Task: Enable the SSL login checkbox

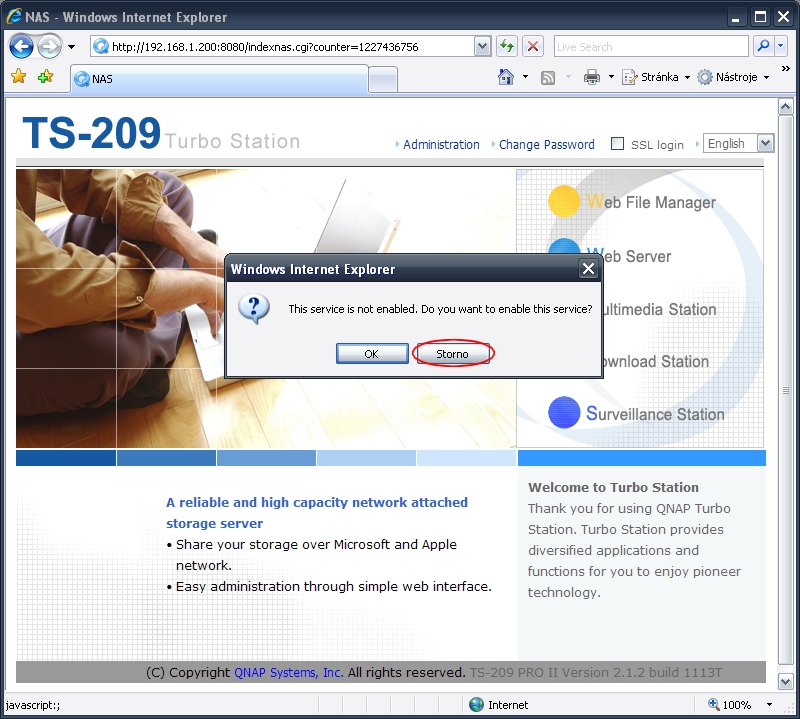Action: (617, 143)
